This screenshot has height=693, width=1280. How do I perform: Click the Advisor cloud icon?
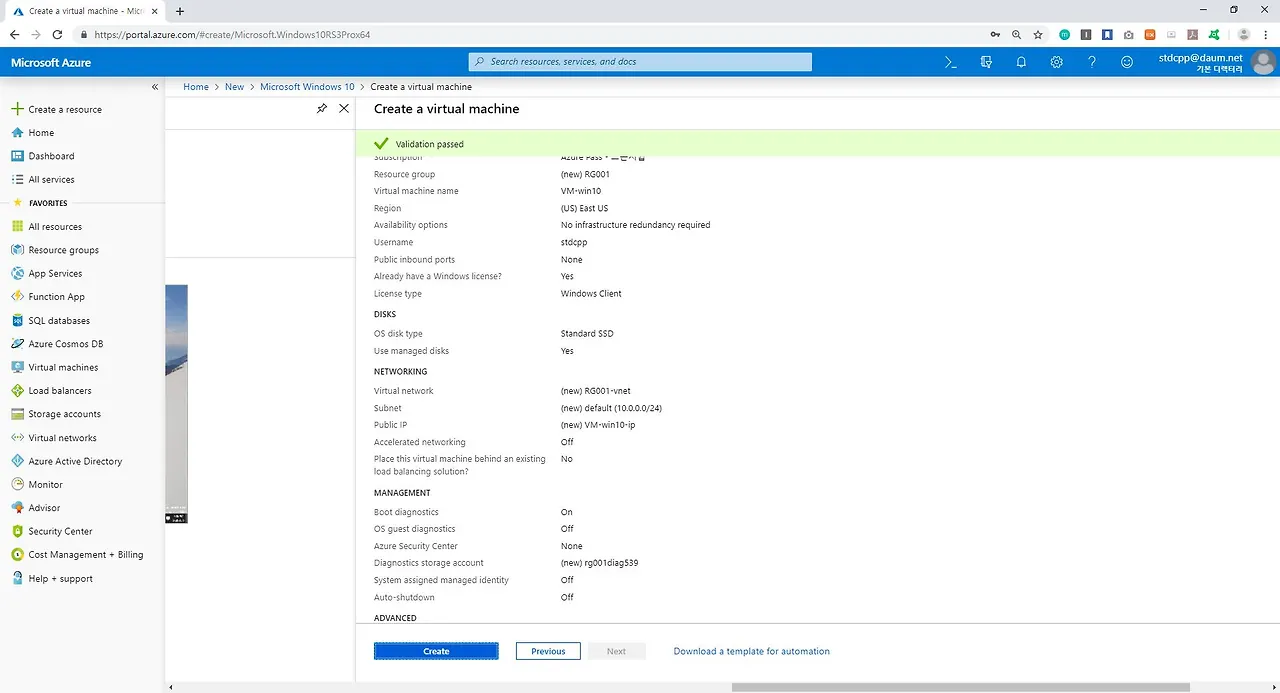click(x=17, y=508)
